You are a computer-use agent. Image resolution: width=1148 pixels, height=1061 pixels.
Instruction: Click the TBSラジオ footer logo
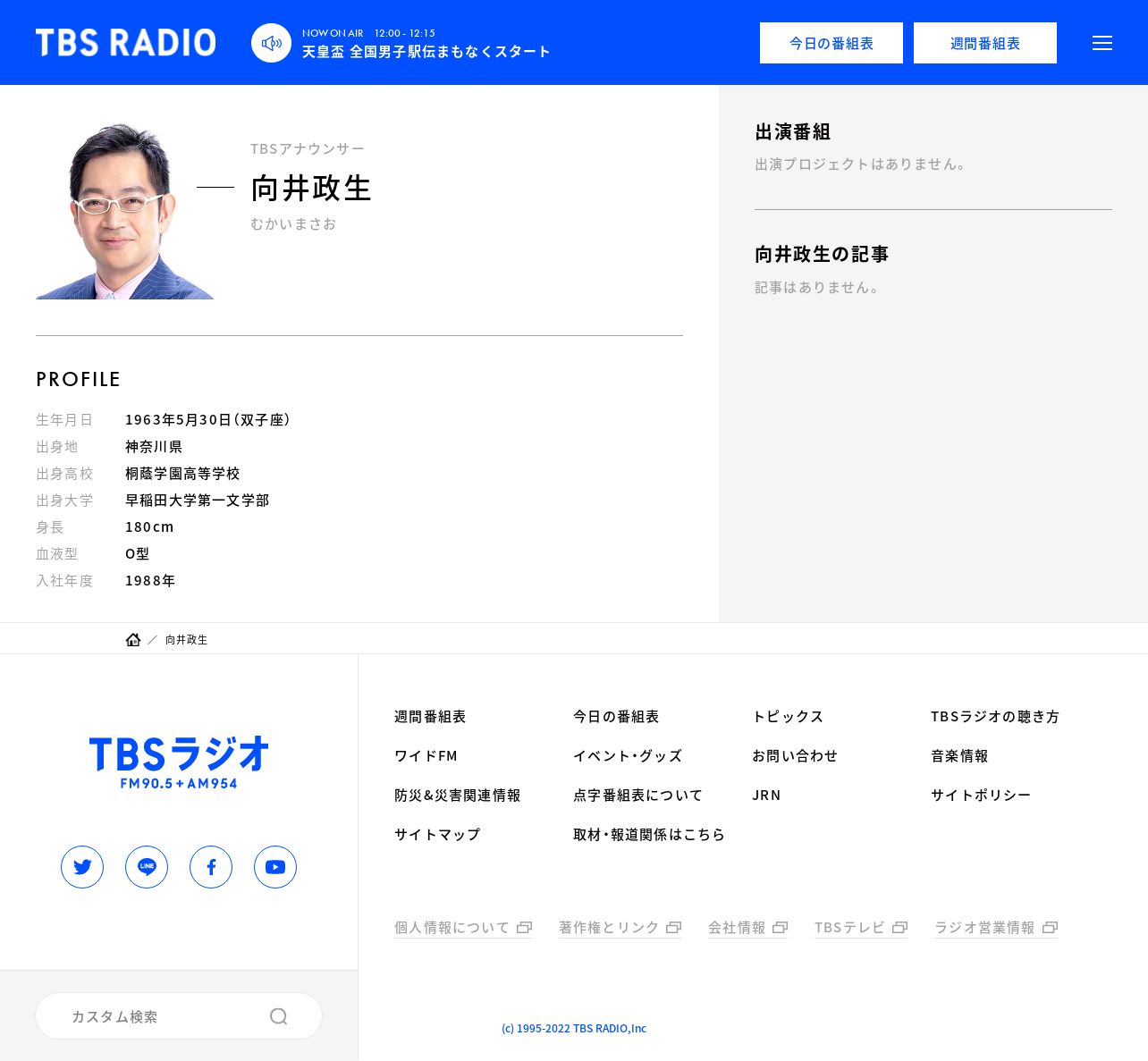point(179,762)
